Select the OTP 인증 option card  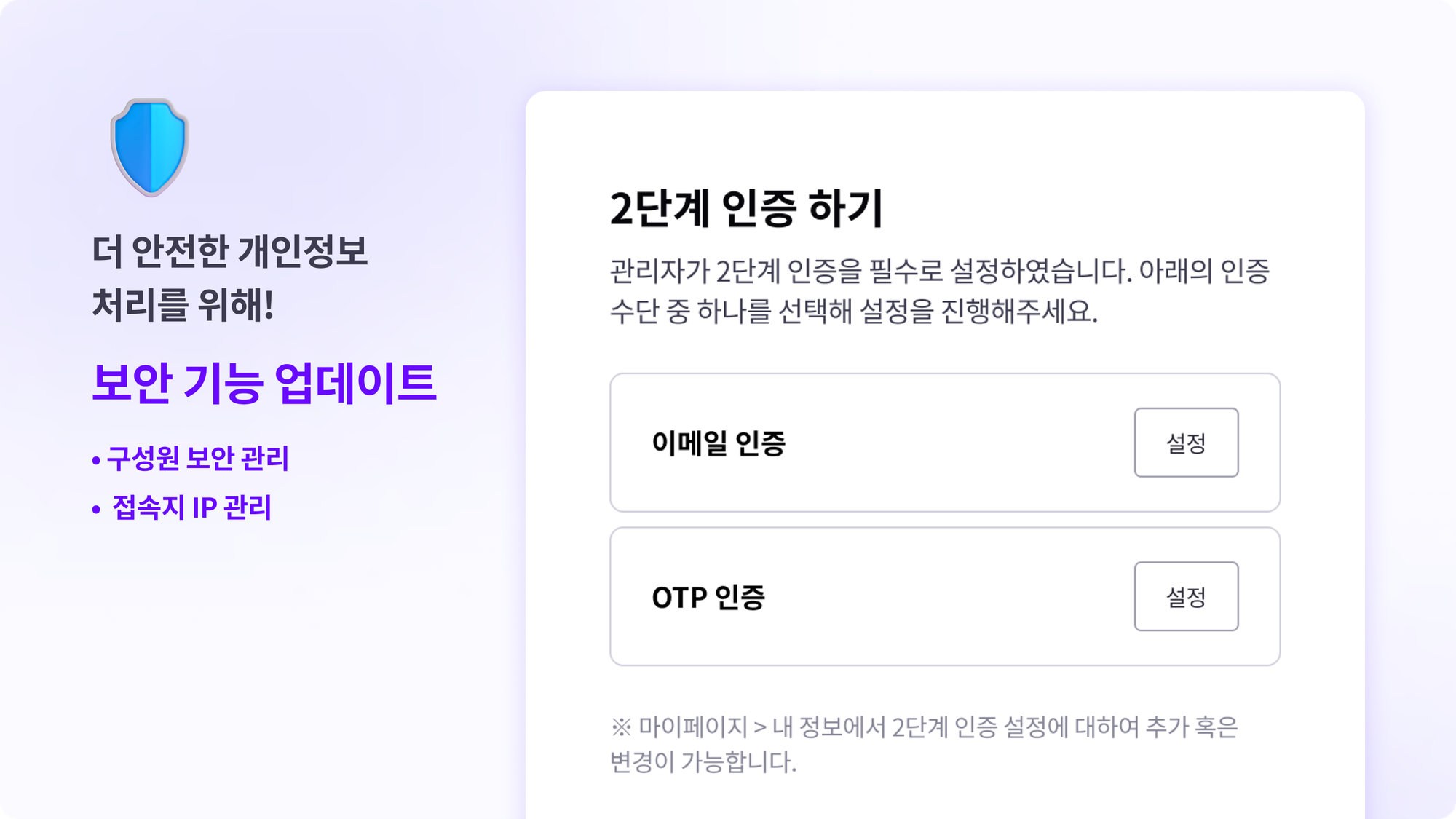point(945,596)
